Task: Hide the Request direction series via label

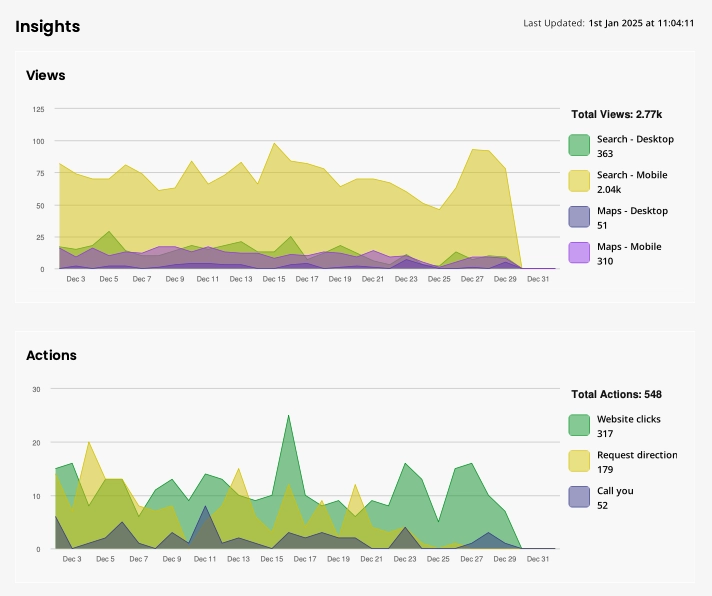Action: click(636, 455)
